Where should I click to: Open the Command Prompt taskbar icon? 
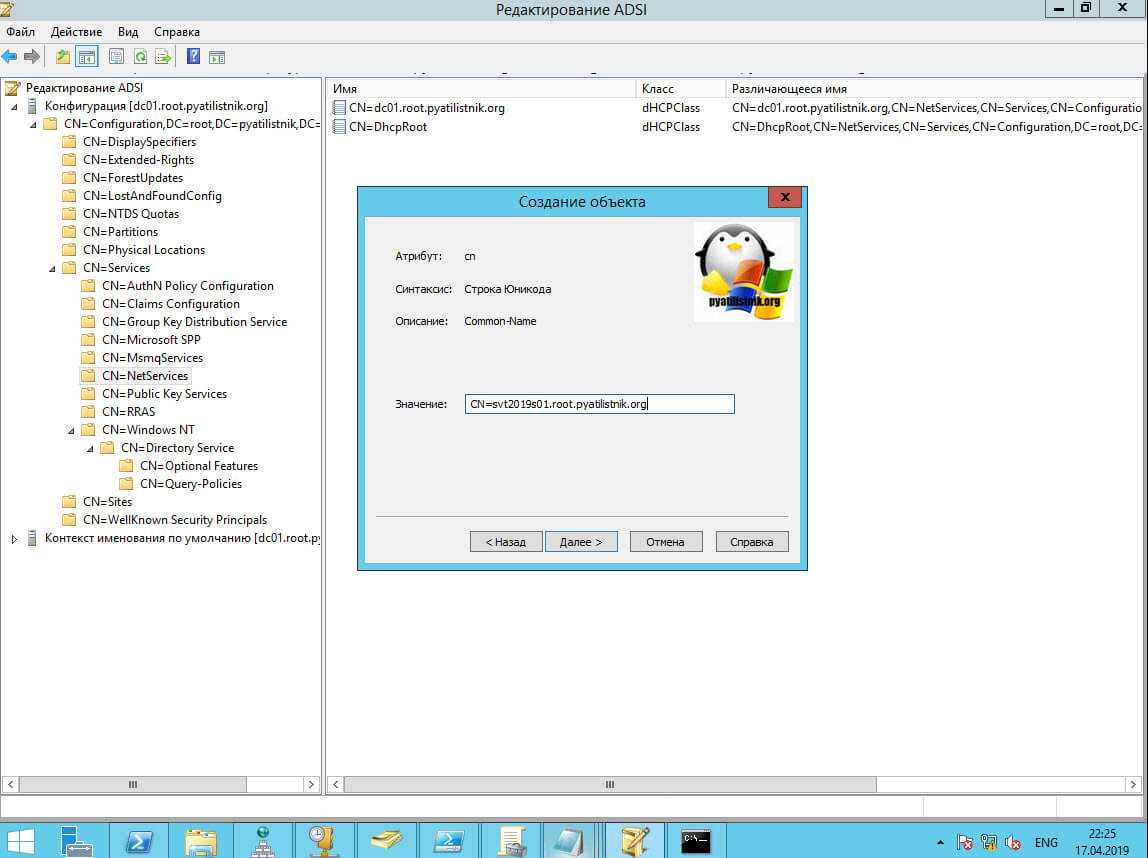click(695, 839)
